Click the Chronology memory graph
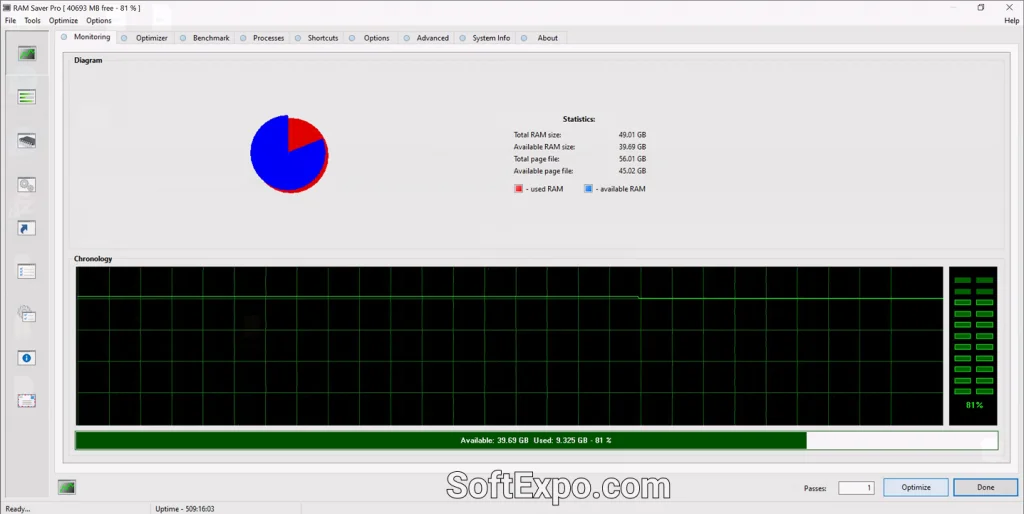1024x514 pixels. [509, 345]
